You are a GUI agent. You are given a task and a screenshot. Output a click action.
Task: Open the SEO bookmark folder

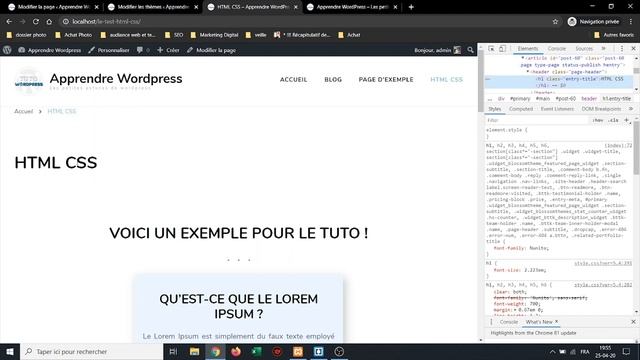[174, 35]
